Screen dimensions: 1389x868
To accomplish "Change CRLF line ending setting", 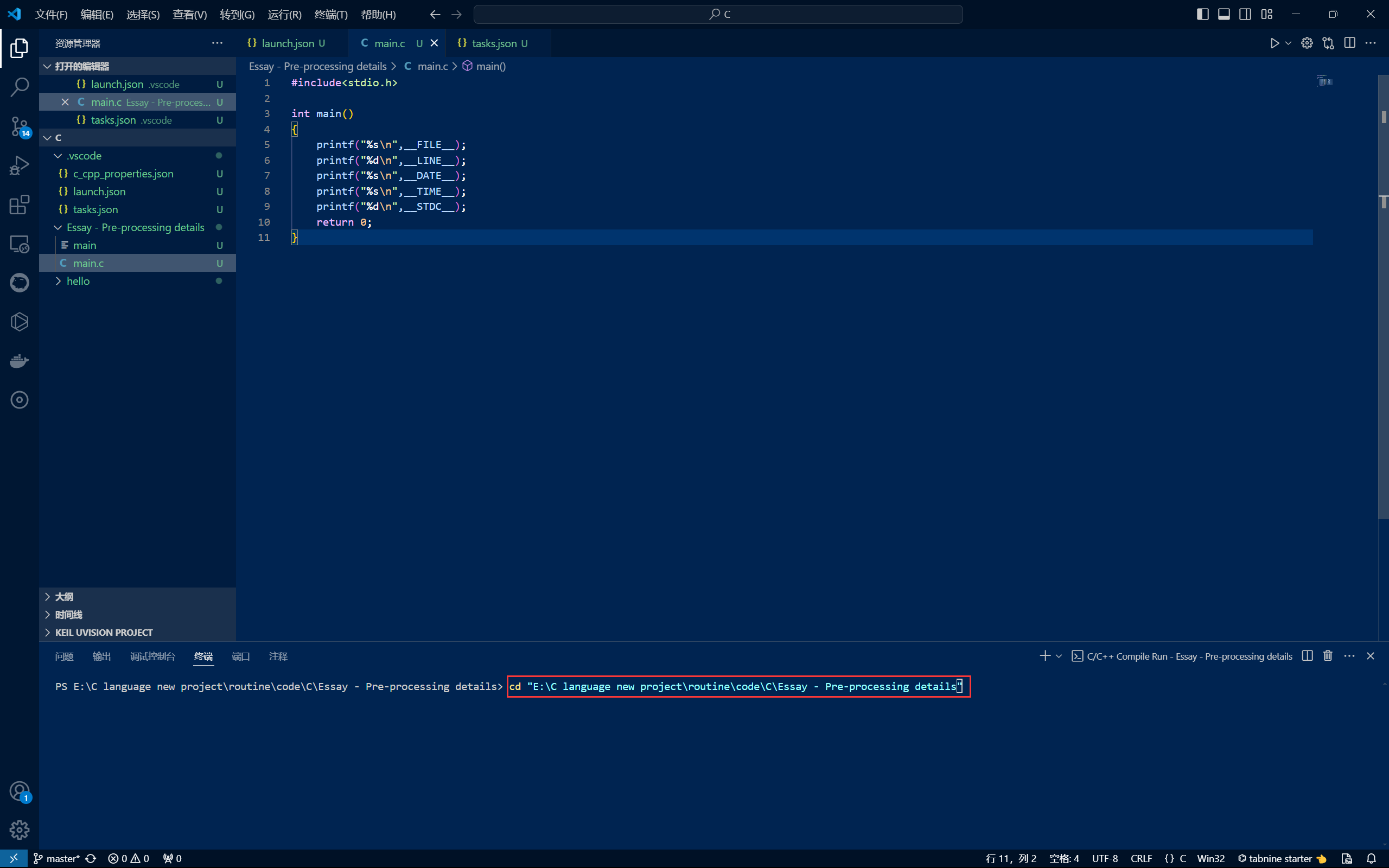I will [x=1141, y=858].
